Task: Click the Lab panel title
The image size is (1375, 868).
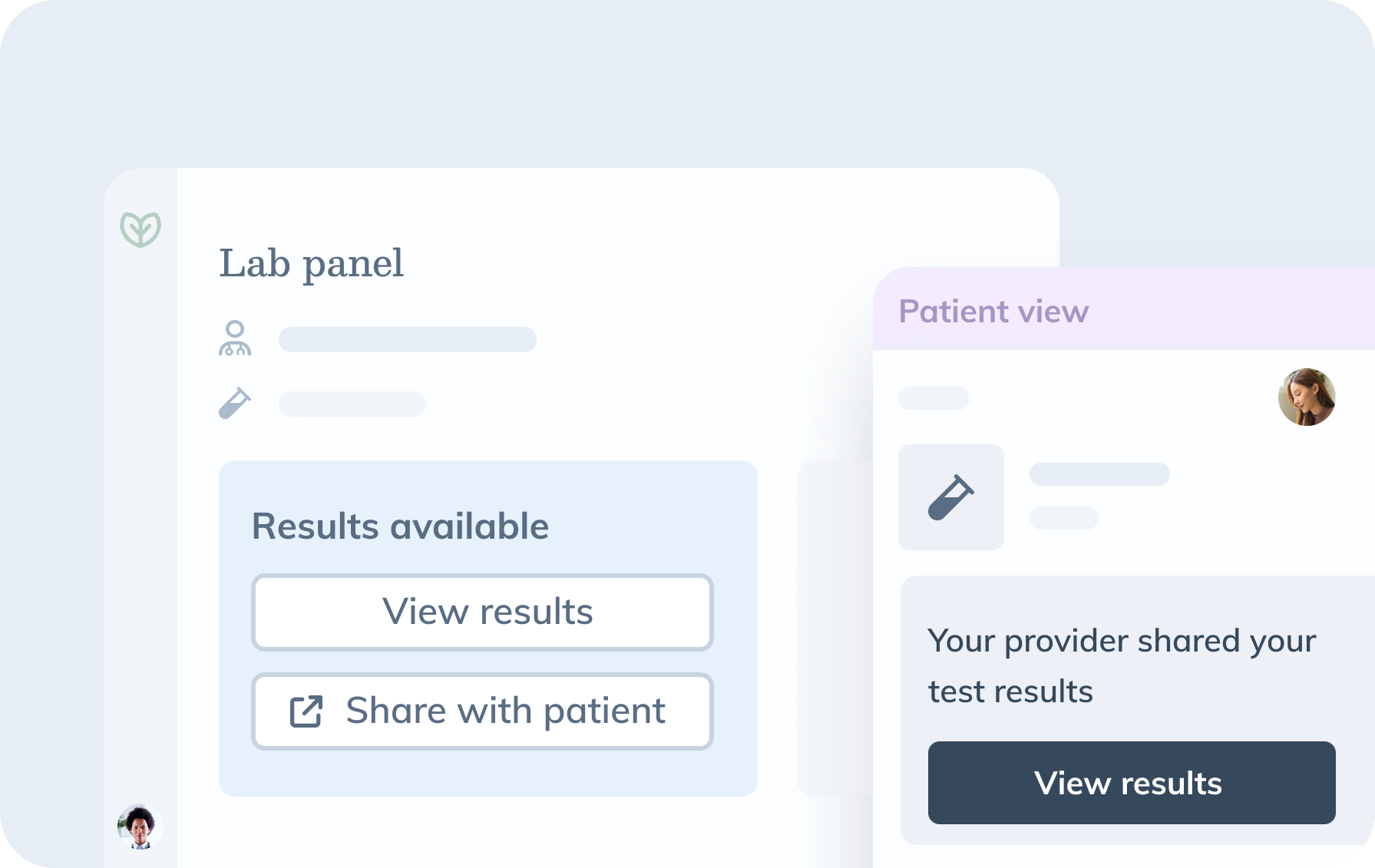Action: (312, 265)
